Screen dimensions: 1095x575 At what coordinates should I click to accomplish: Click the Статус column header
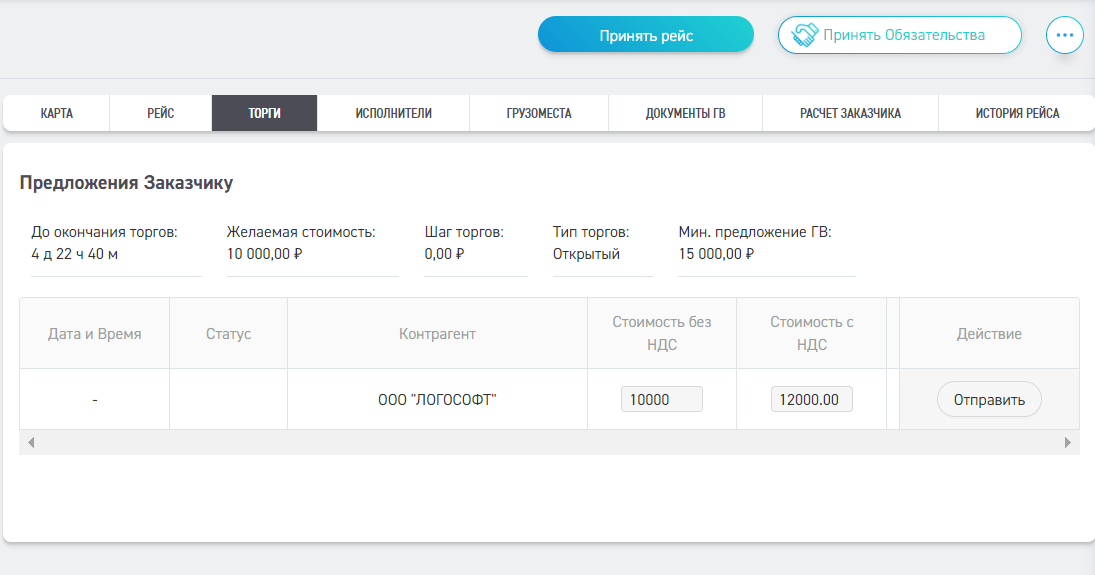(228, 334)
